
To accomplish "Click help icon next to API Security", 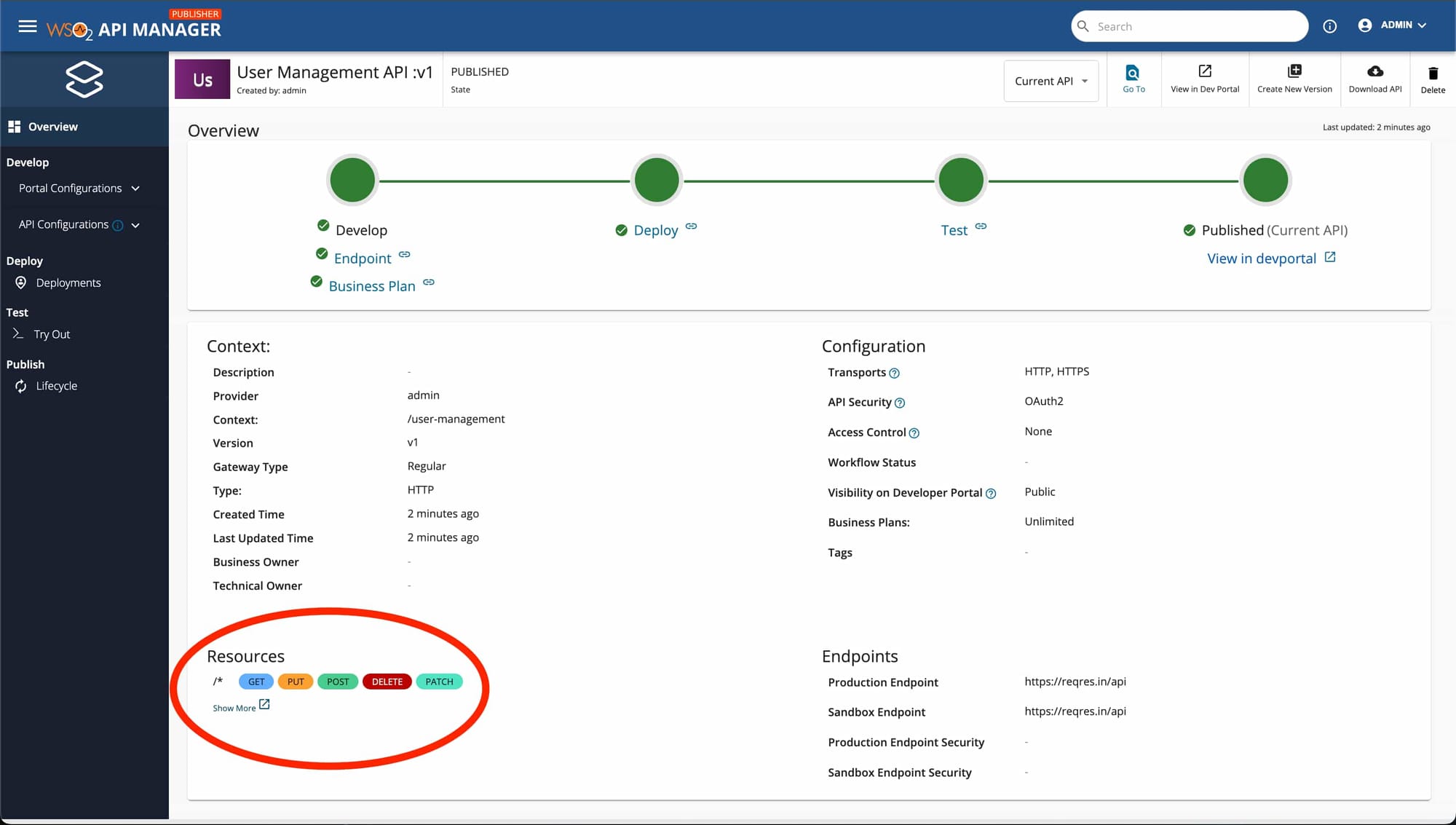I will pos(900,403).
